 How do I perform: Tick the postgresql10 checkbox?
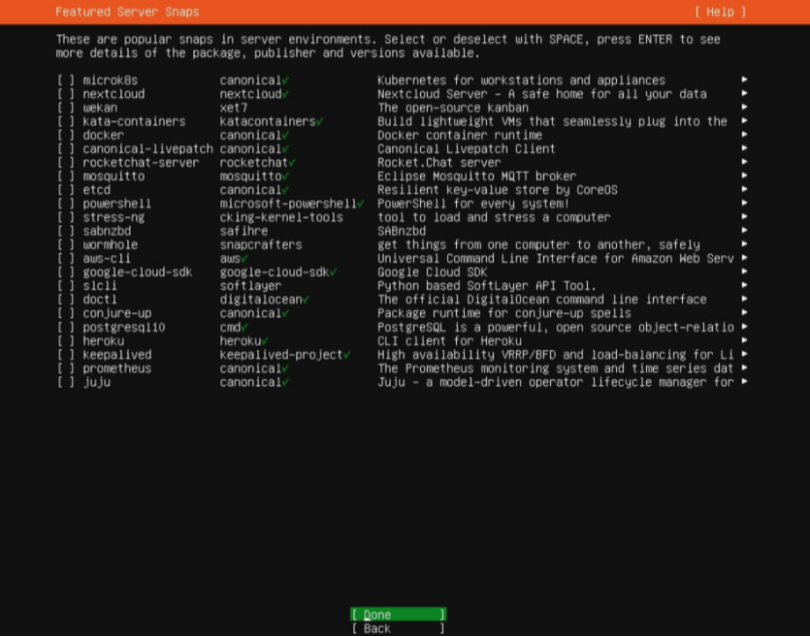pyautogui.click(x=66, y=327)
